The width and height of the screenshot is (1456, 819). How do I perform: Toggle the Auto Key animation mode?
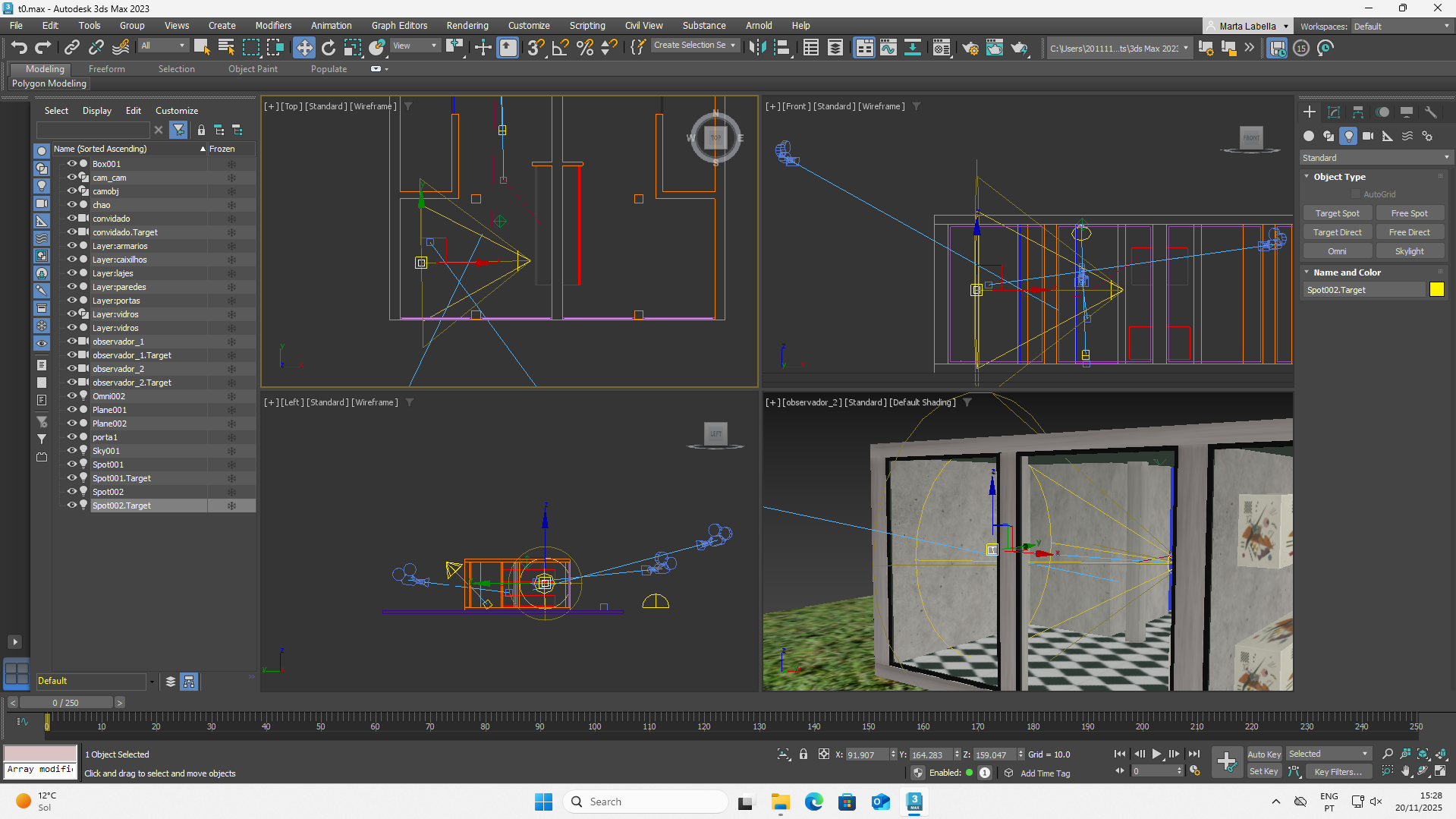[1263, 754]
